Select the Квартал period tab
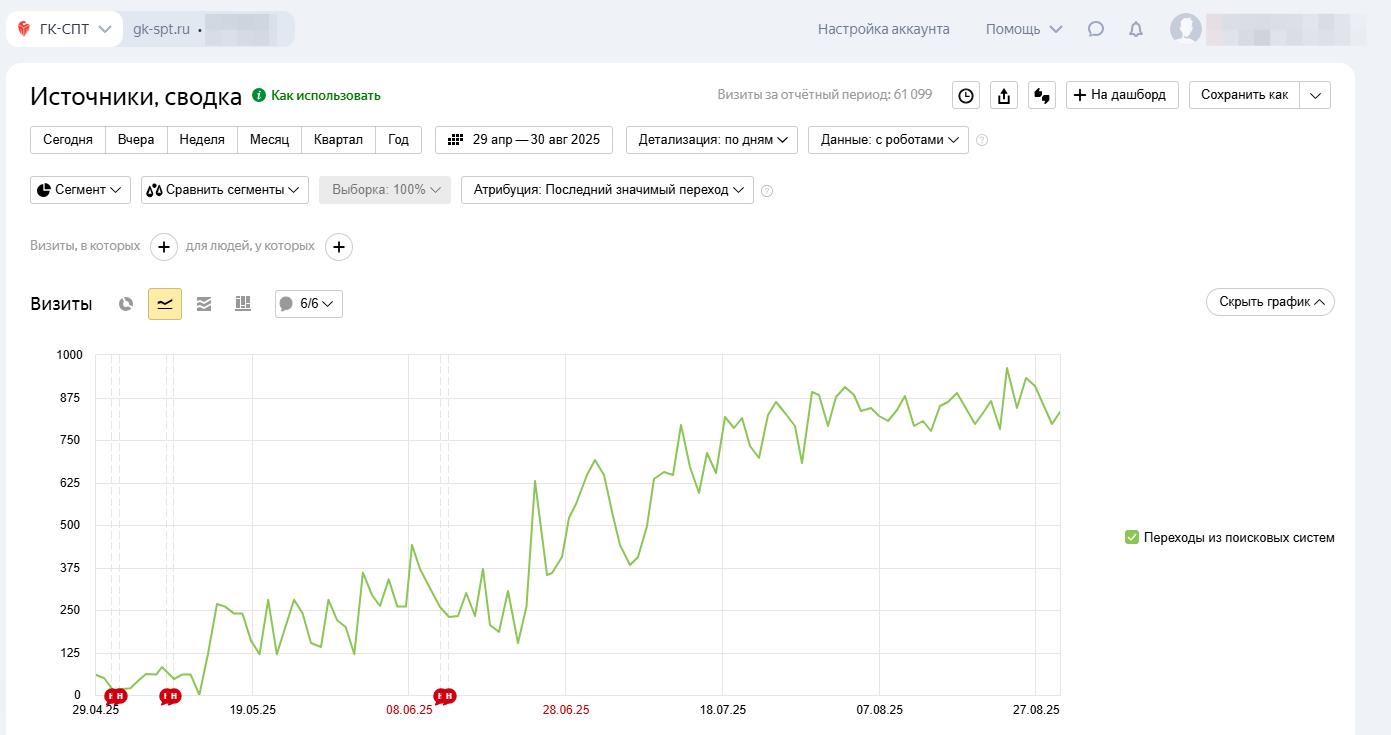 point(338,140)
